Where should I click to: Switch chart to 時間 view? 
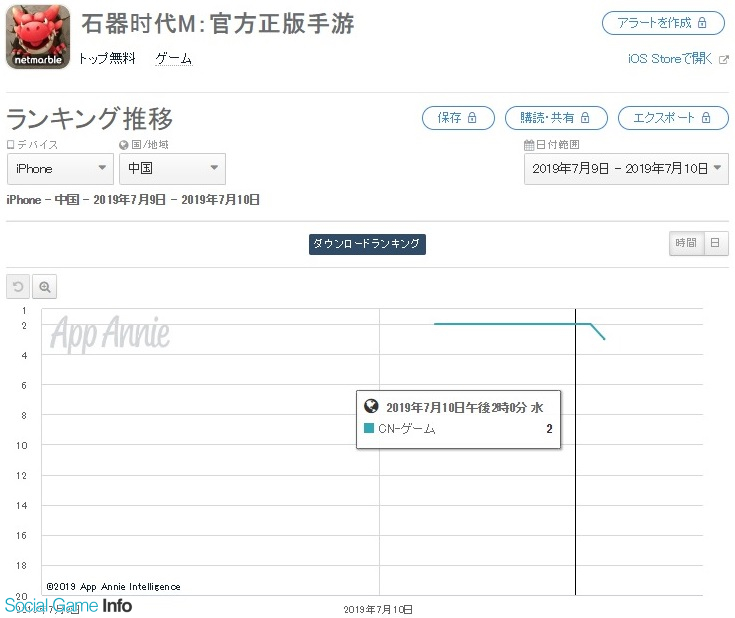pos(686,243)
